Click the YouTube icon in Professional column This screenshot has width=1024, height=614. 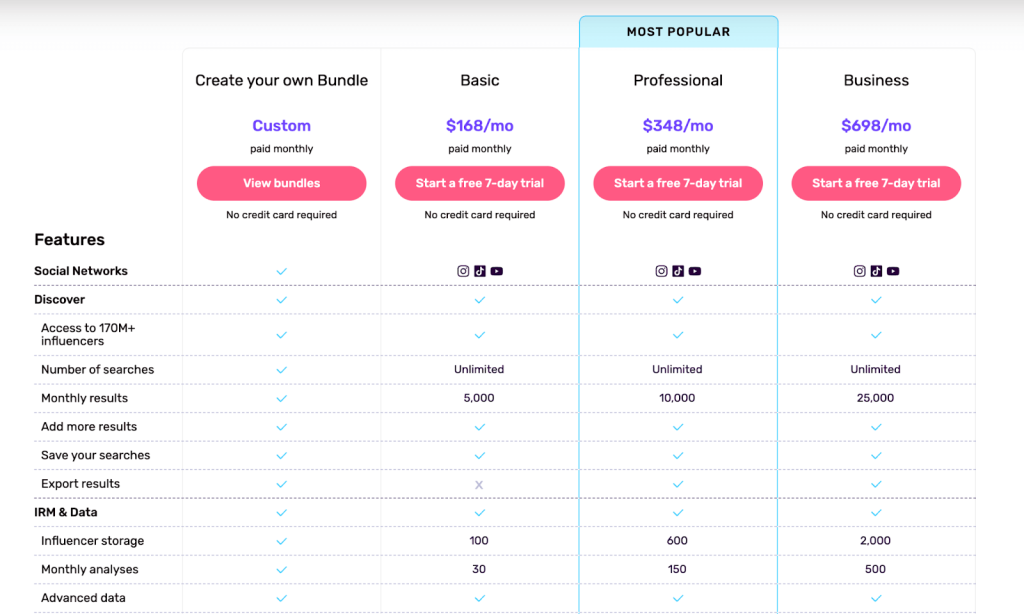point(695,271)
